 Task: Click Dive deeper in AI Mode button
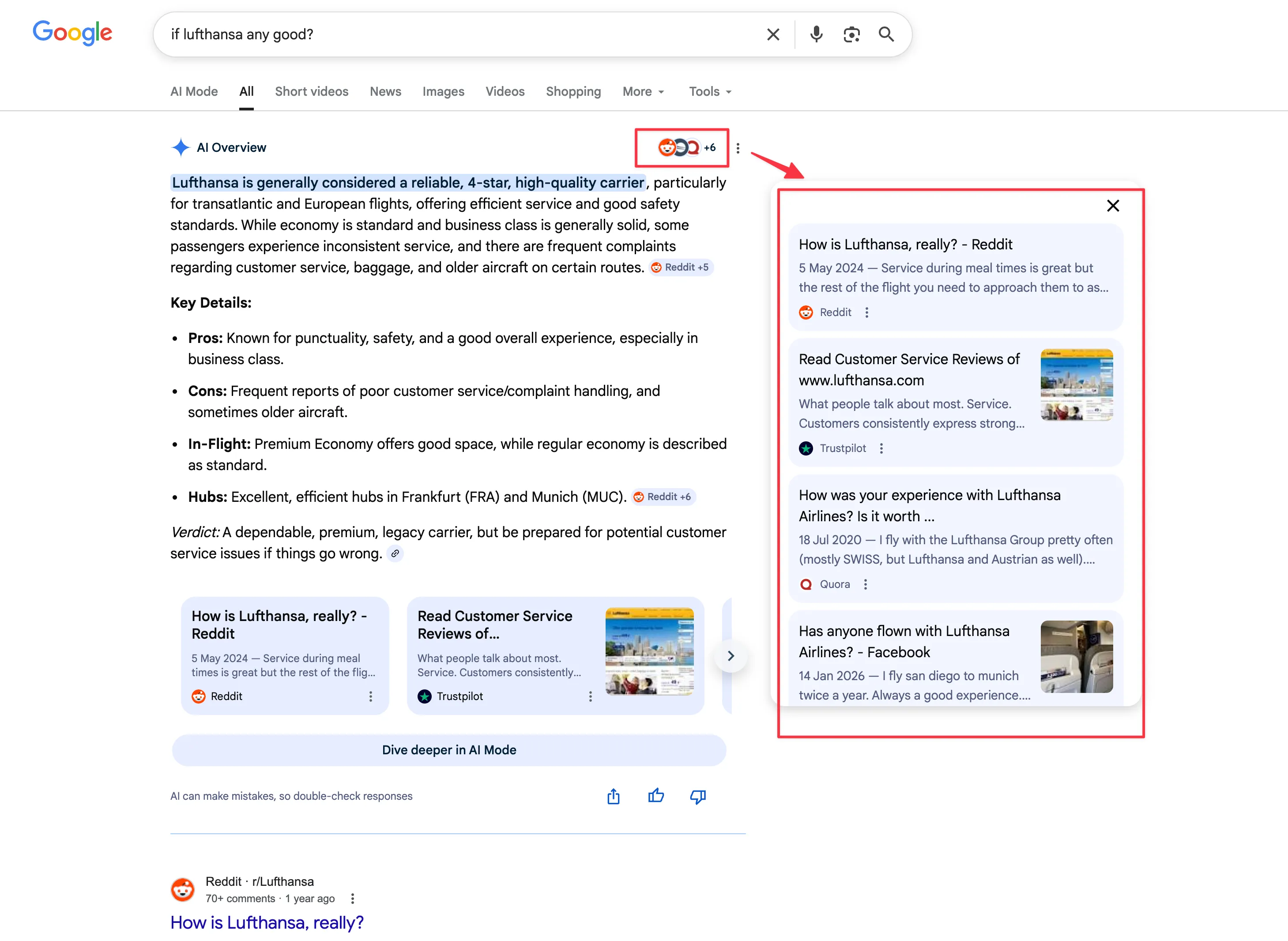(x=449, y=749)
